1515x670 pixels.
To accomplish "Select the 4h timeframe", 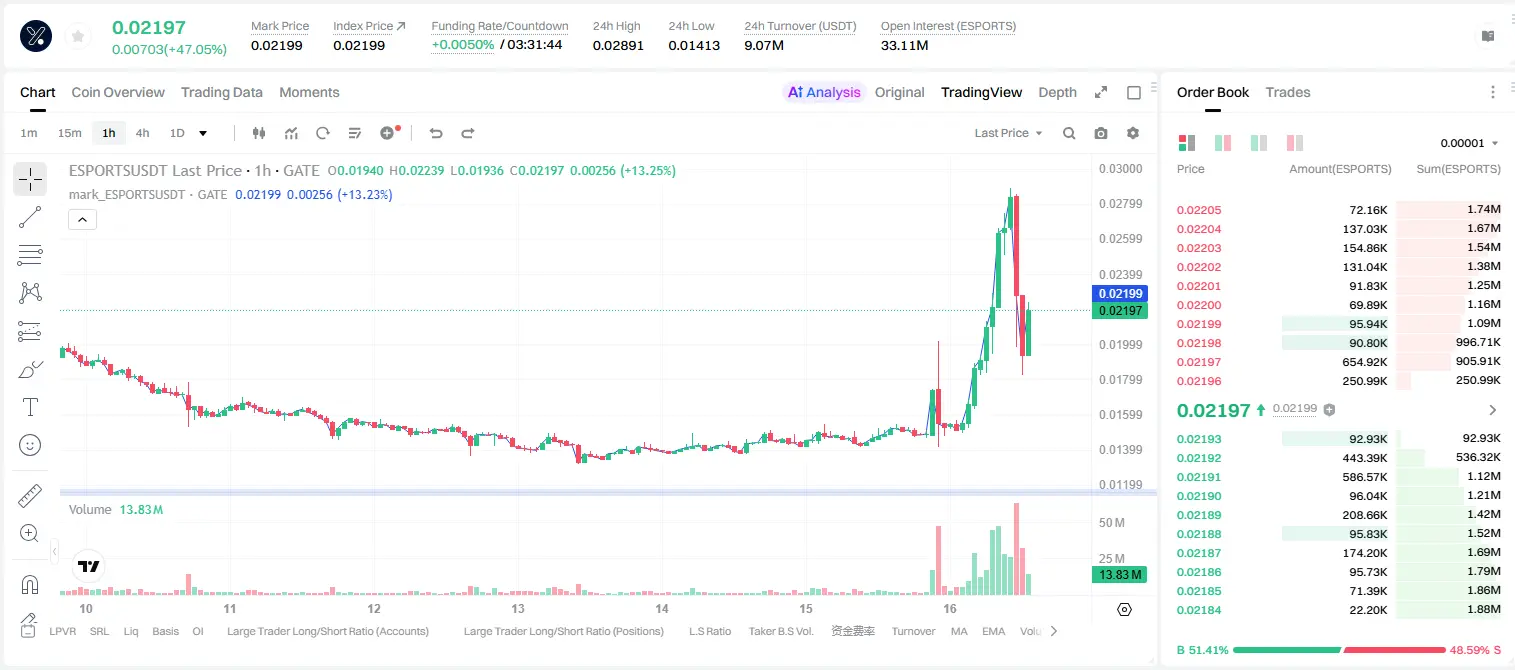I will (x=143, y=133).
